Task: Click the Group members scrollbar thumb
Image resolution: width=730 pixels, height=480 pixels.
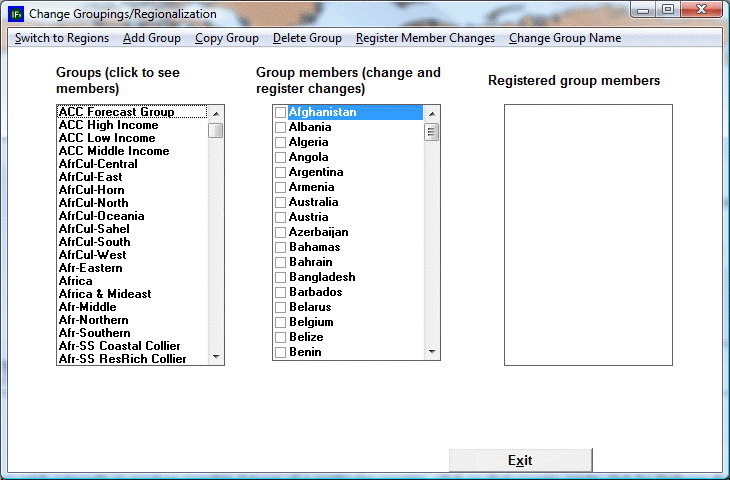Action: [x=432, y=132]
